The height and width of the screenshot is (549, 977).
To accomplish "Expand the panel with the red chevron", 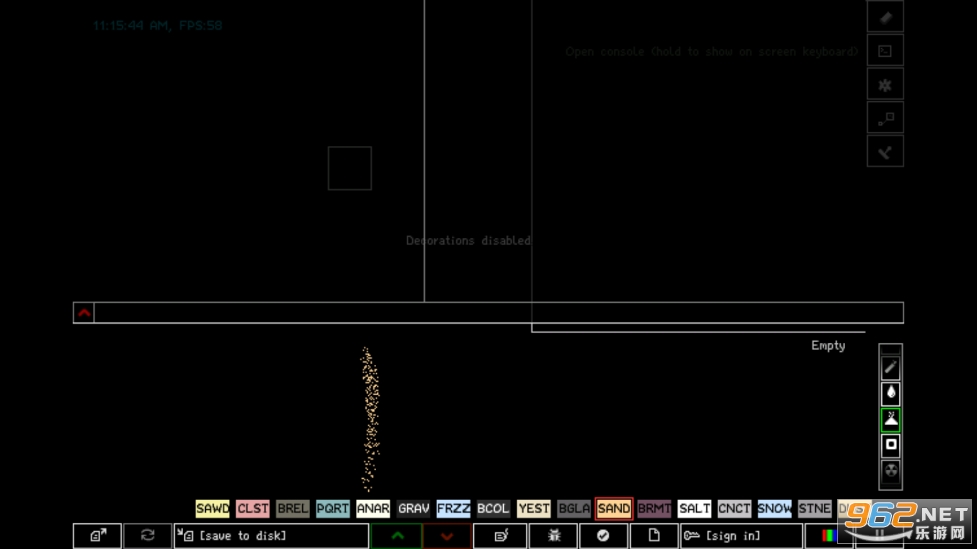I will [84, 313].
